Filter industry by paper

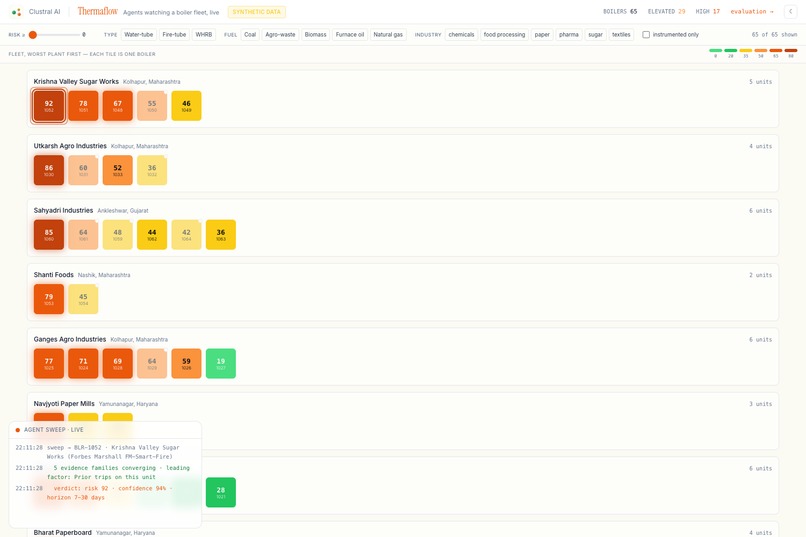(x=542, y=34)
